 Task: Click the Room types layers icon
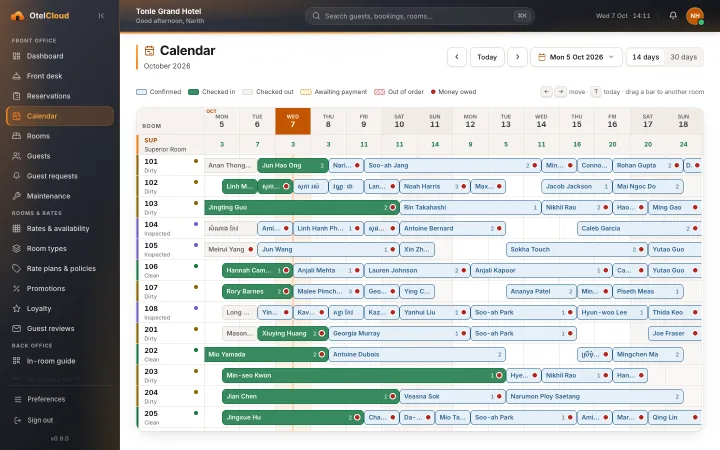point(17,248)
